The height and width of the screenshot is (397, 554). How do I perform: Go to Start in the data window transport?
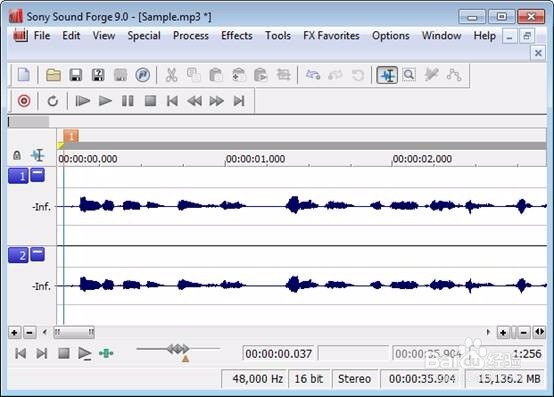(x=20, y=354)
